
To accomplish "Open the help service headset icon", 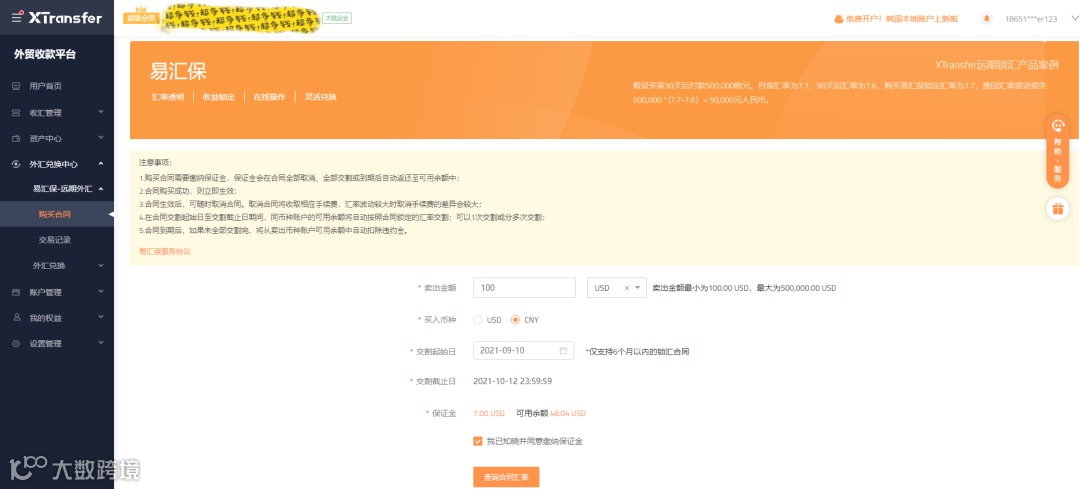I will click(x=1058, y=126).
